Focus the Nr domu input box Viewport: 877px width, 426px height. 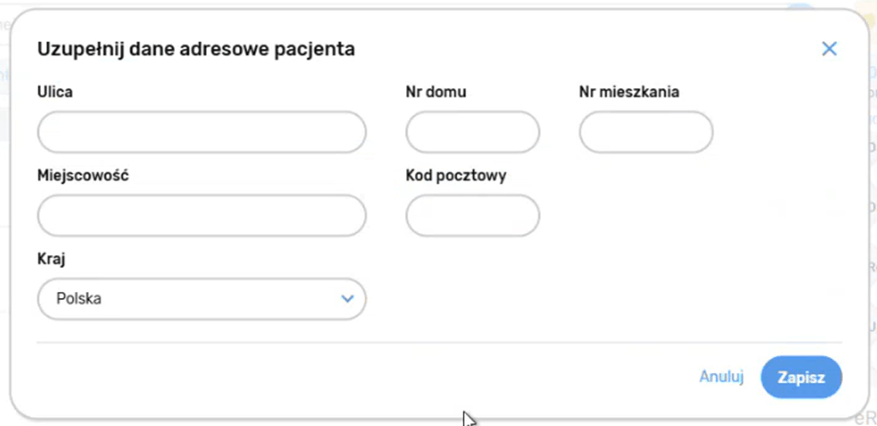coord(472,132)
